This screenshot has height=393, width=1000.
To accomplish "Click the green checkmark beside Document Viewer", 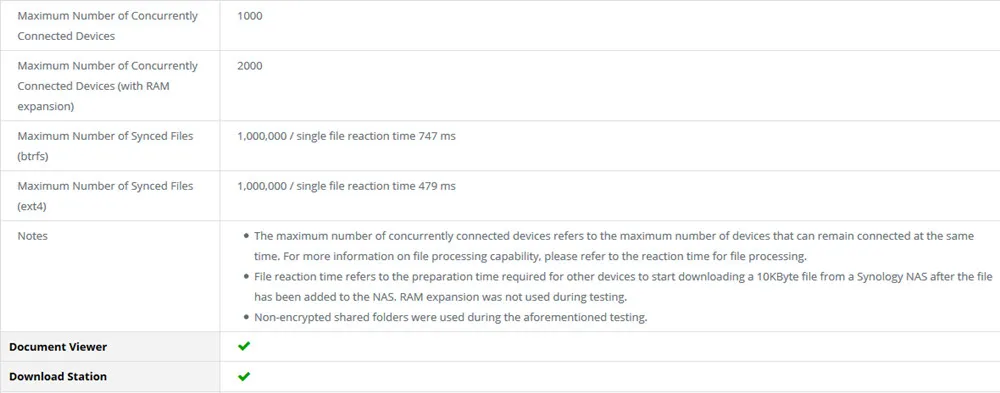I will [244, 346].
